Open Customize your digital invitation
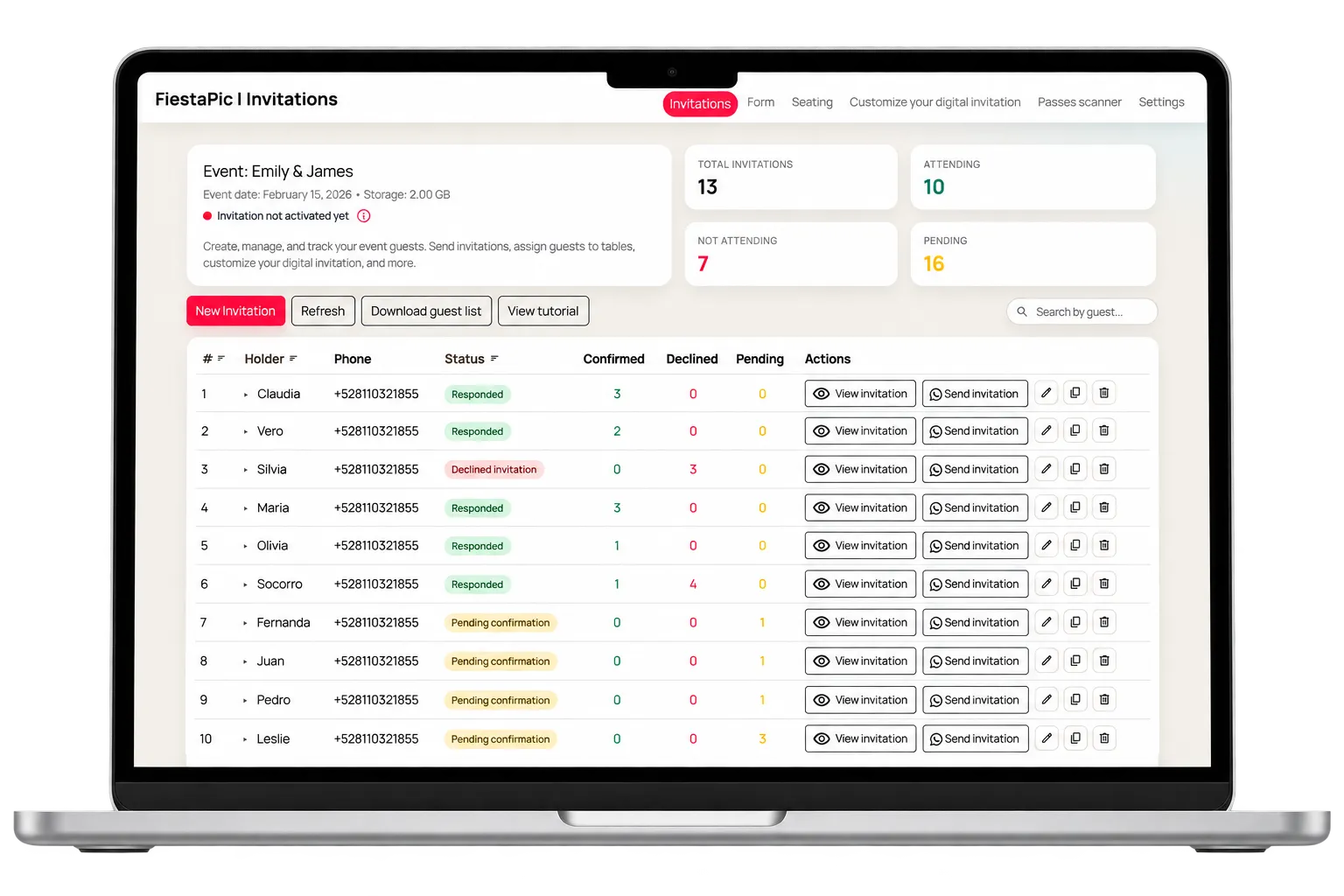Image resolution: width=1344 pixels, height=896 pixels. 934,102
